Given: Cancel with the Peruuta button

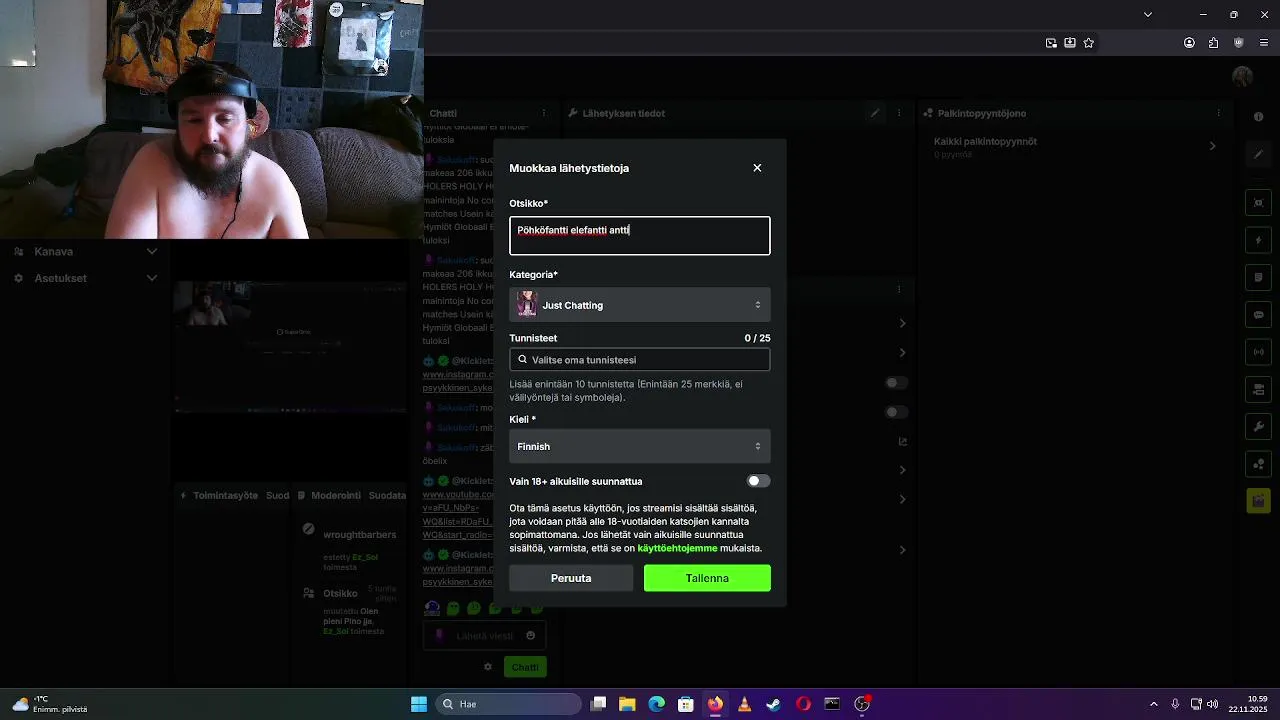Looking at the screenshot, I should (x=571, y=578).
